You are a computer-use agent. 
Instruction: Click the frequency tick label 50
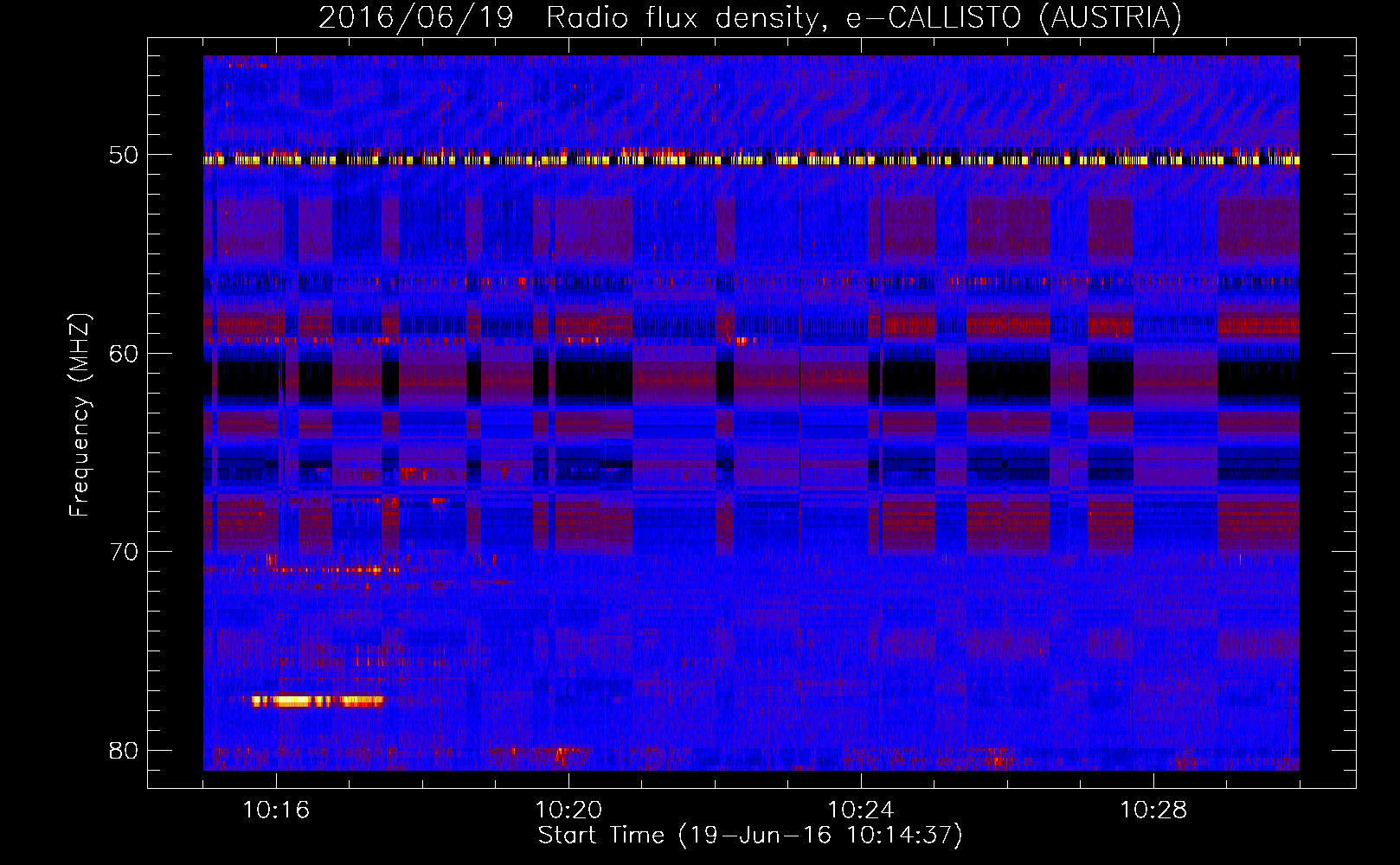click(x=124, y=155)
